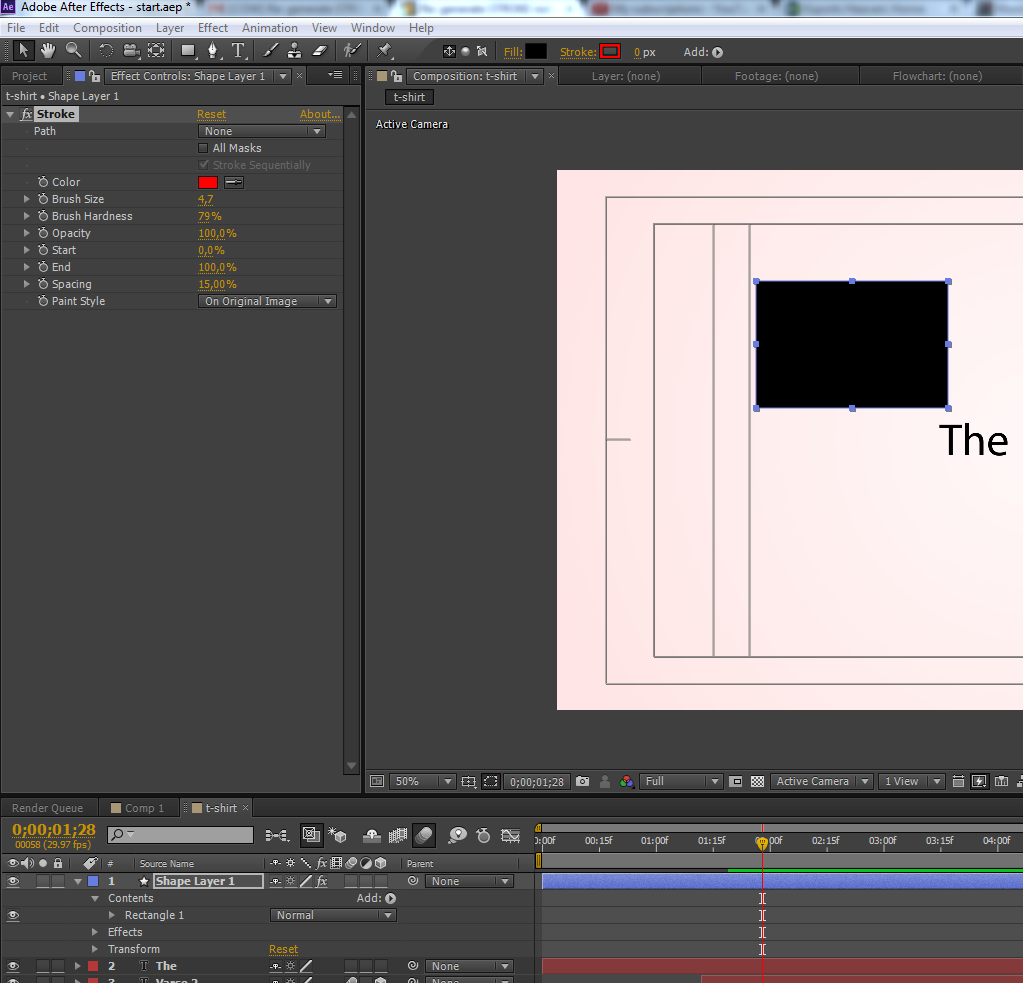Switch to the Project panel tab
Viewport: 1023px width, 983px height.
tap(29, 76)
